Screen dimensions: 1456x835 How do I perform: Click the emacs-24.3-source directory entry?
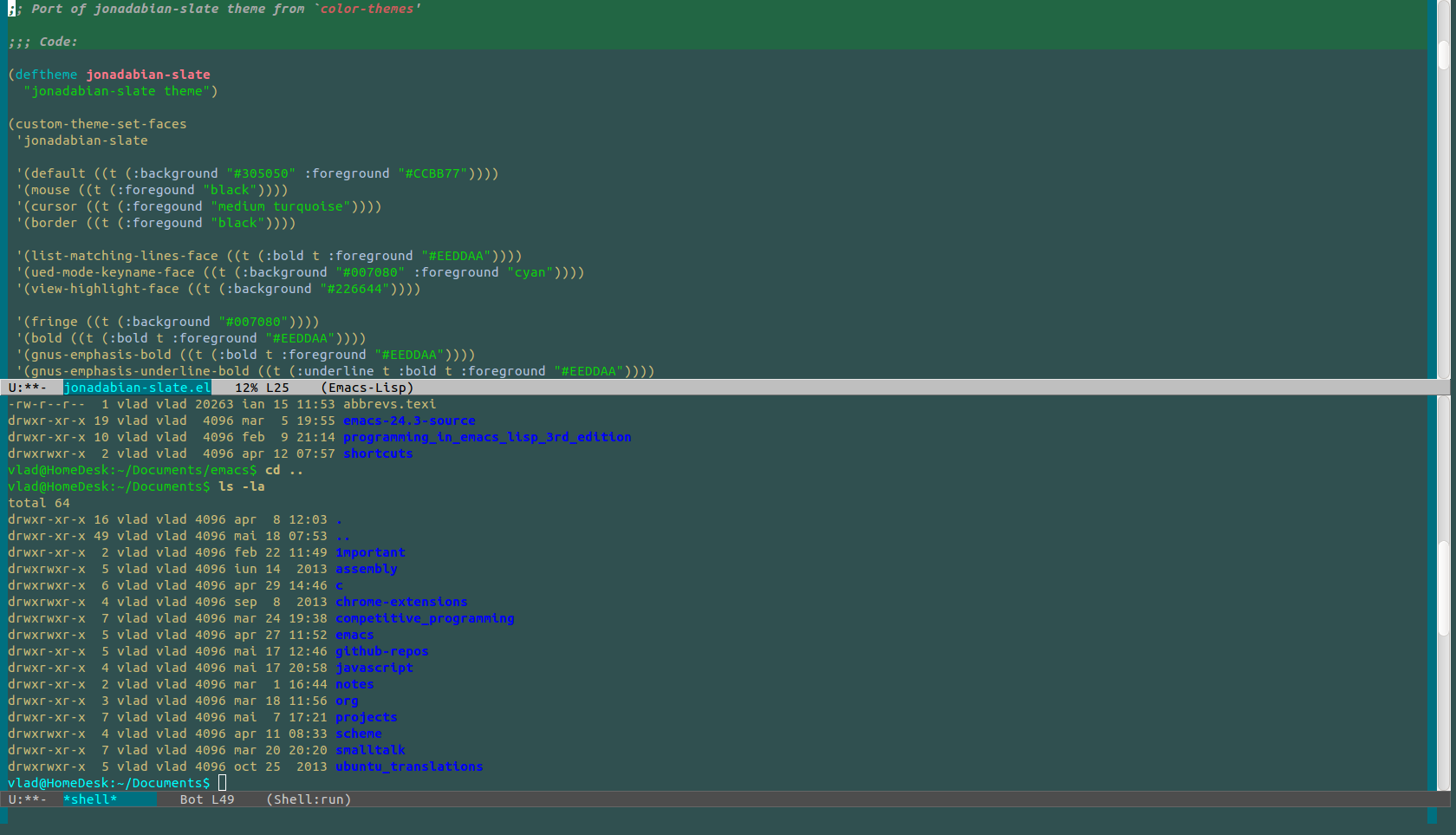pos(409,421)
